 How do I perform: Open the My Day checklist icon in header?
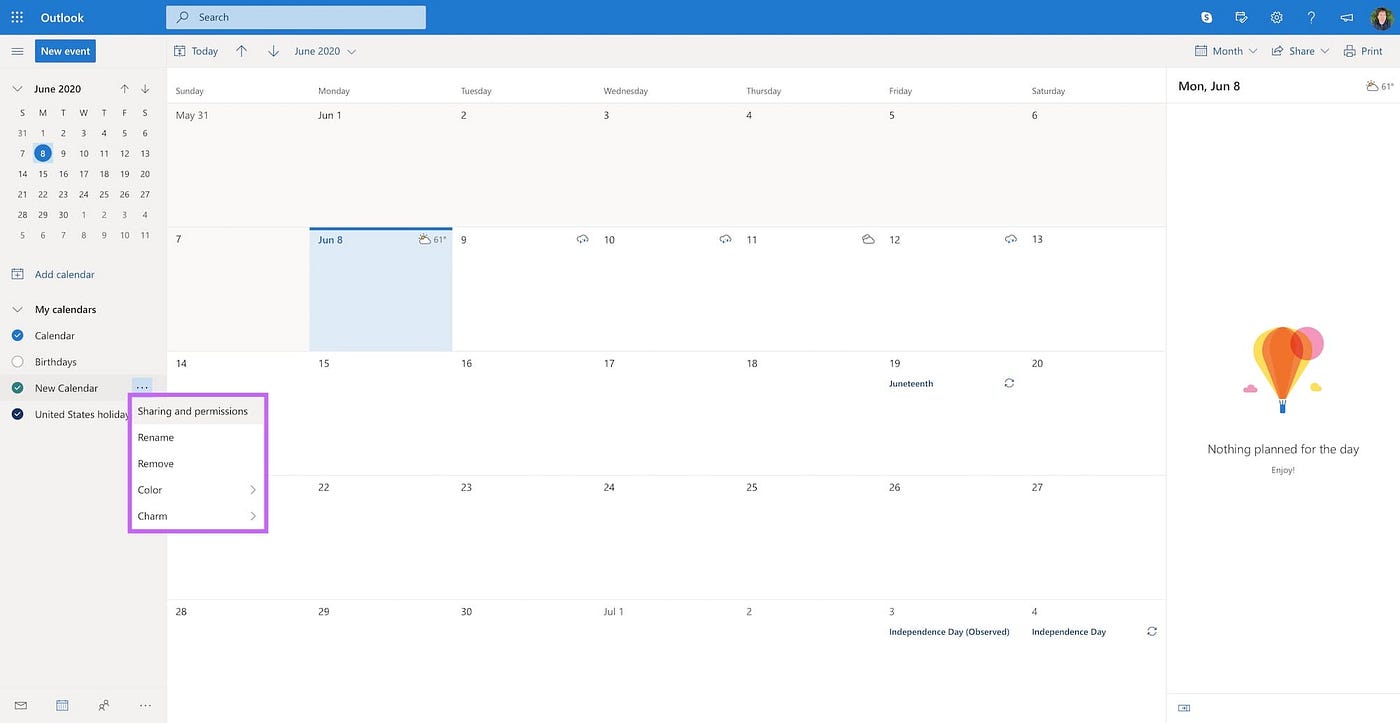pos(1242,17)
